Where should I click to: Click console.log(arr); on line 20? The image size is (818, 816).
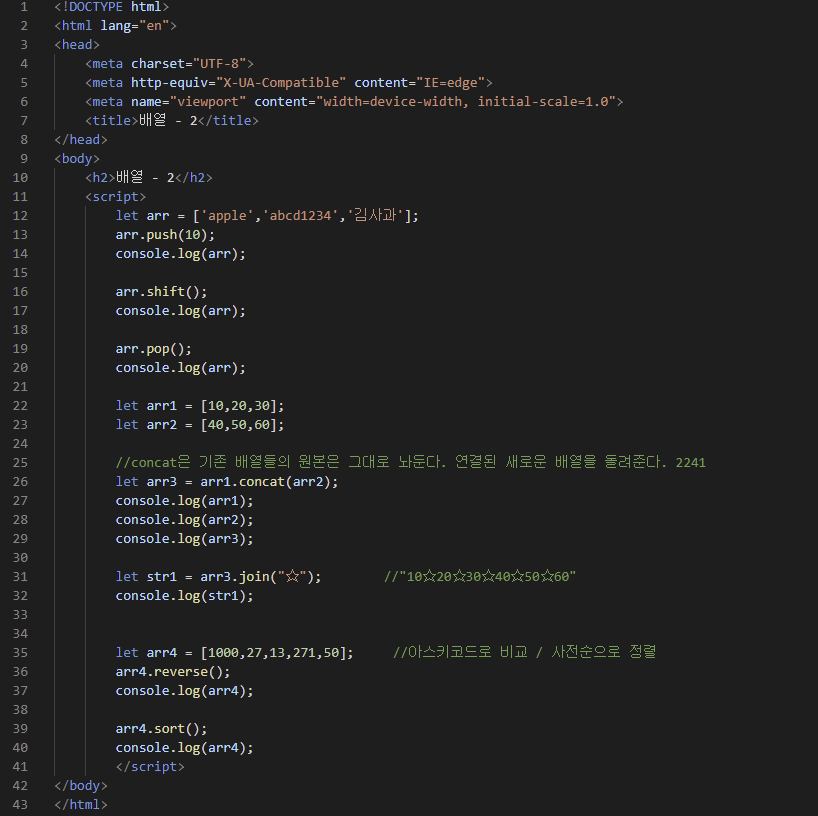coord(181,368)
